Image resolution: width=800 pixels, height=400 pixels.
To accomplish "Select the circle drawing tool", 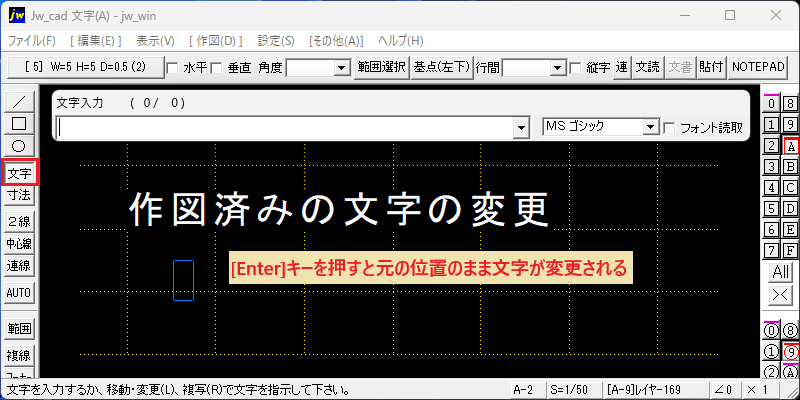I will pos(19,146).
